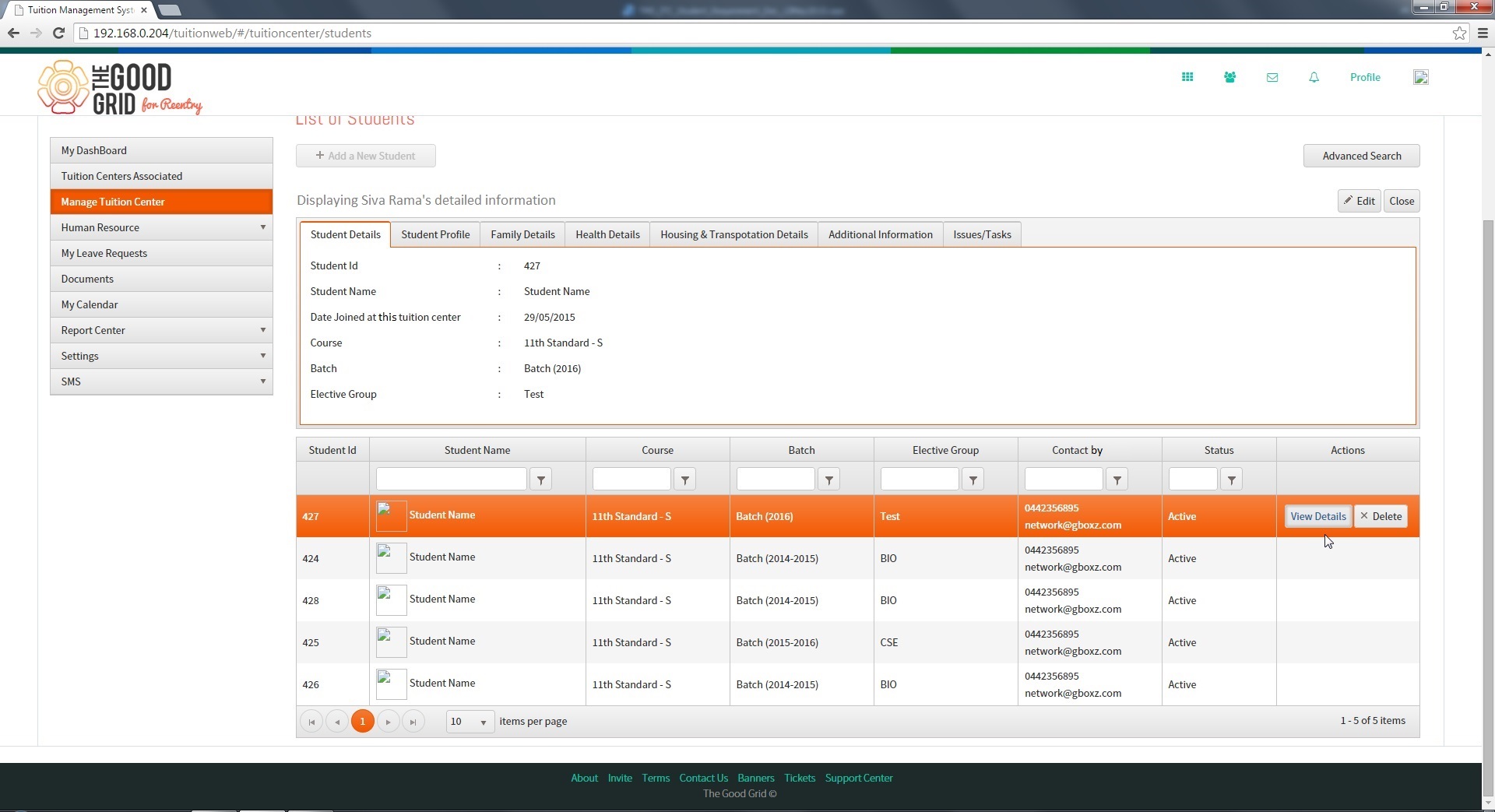This screenshot has width=1495, height=812.
Task: Click the people group icon in header
Action: [1229, 77]
